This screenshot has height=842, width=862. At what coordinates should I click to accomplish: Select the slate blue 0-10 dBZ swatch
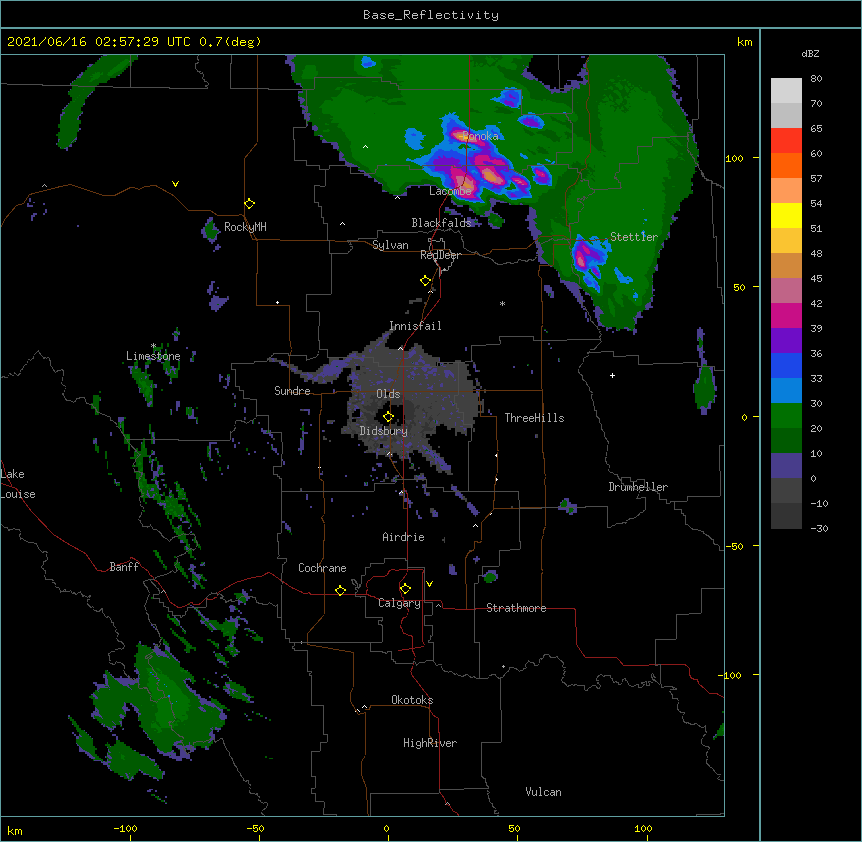point(786,466)
